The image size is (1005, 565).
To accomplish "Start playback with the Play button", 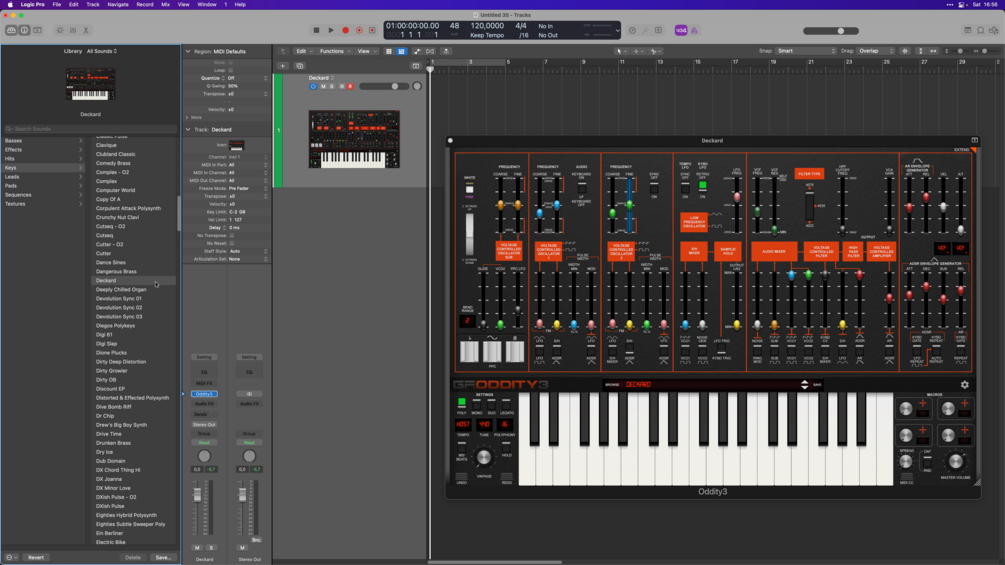I will 331,30.
